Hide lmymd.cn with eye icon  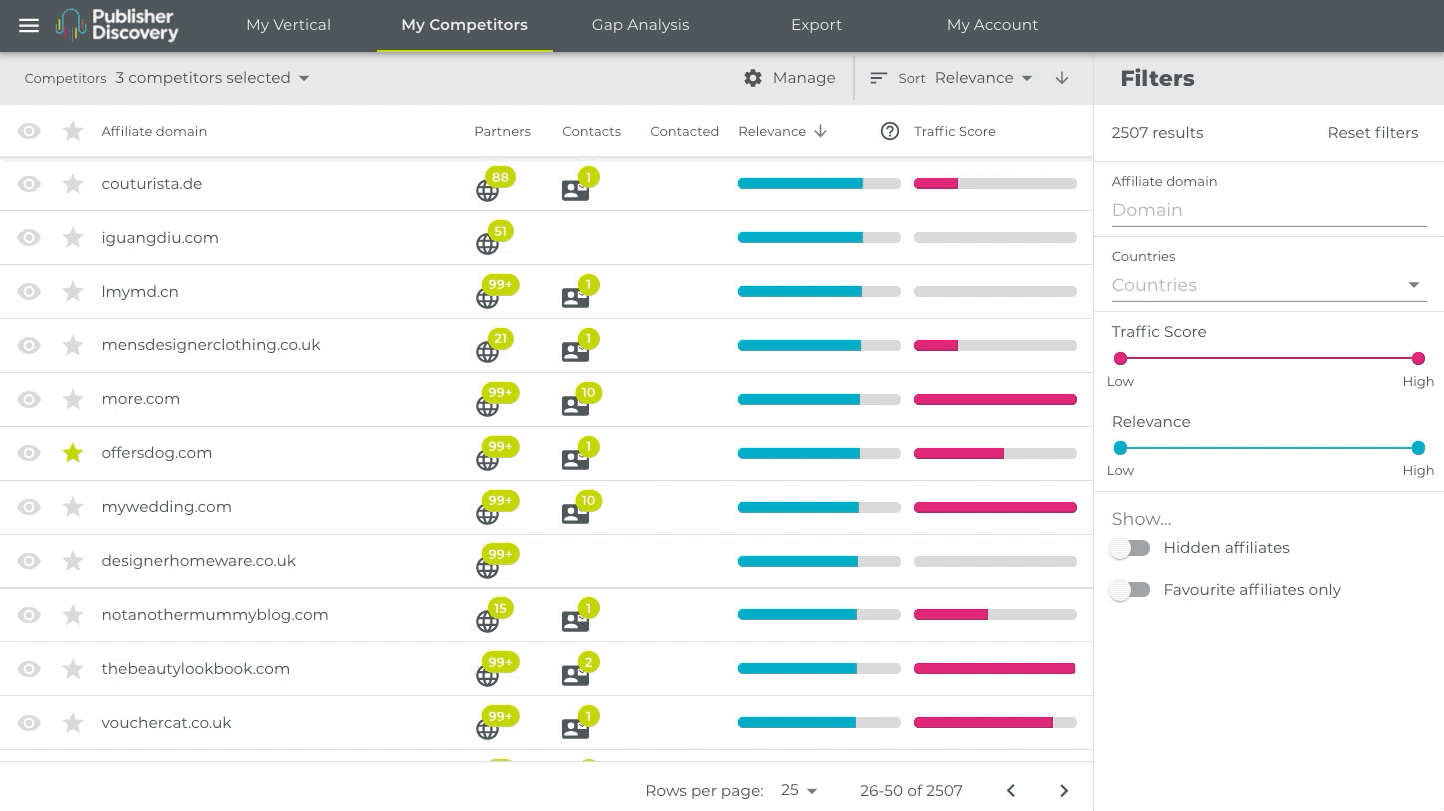29,292
